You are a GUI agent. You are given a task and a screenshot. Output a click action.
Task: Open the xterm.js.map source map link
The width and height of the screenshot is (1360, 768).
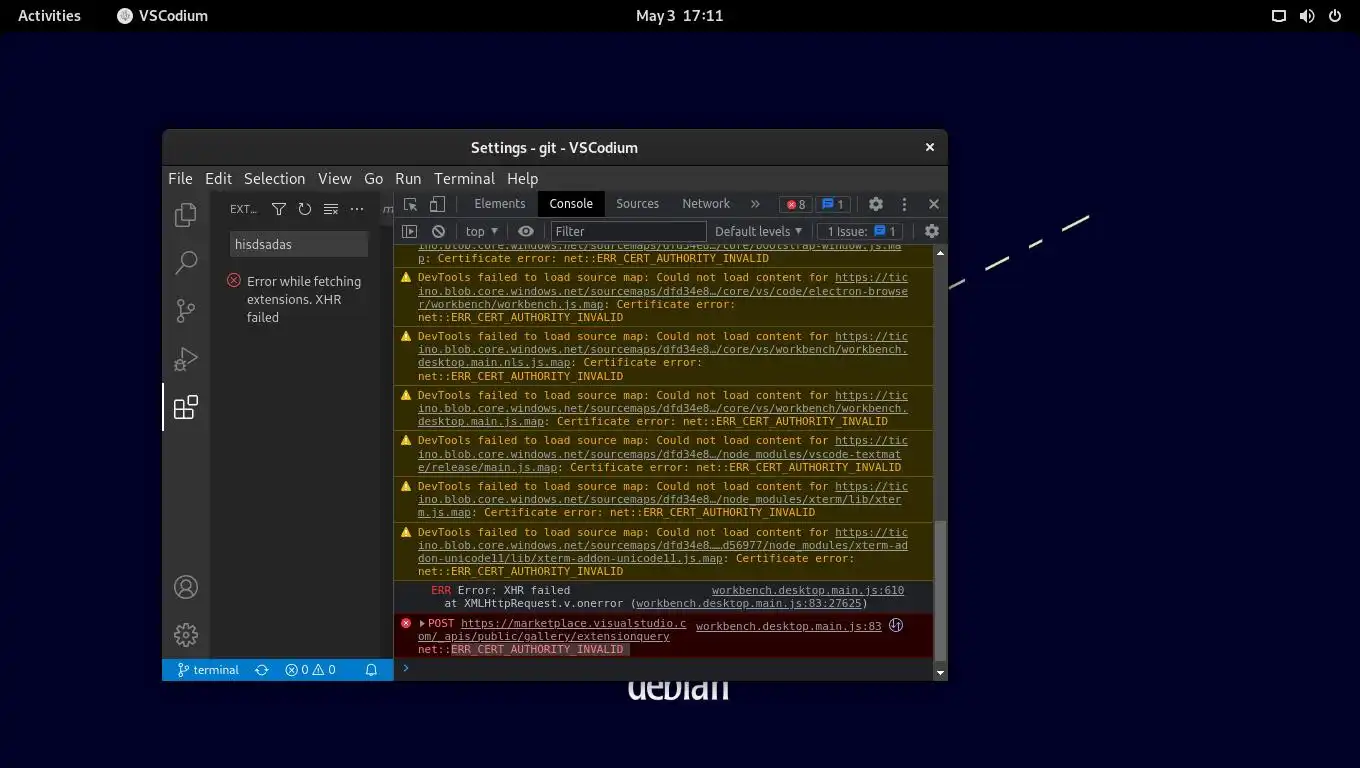663,499
